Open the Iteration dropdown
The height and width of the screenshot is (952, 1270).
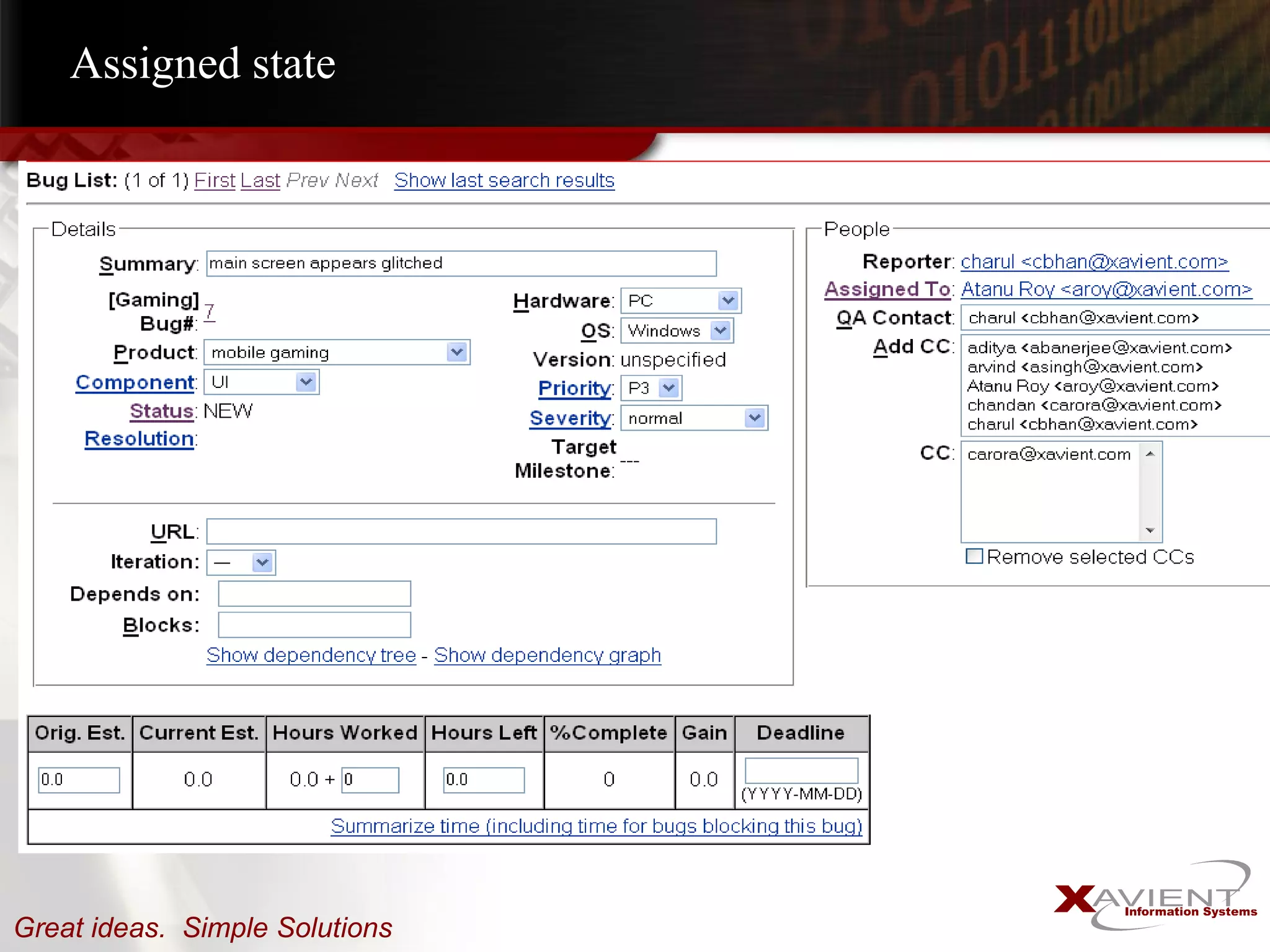pos(241,562)
